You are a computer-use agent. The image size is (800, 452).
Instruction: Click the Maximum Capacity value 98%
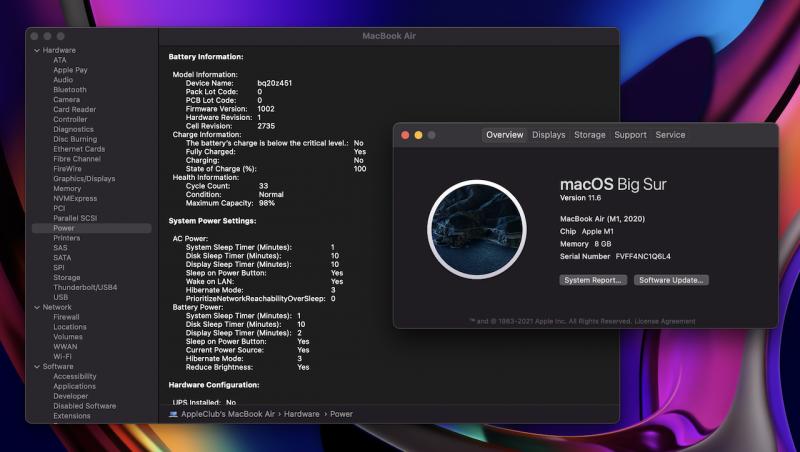(x=266, y=203)
